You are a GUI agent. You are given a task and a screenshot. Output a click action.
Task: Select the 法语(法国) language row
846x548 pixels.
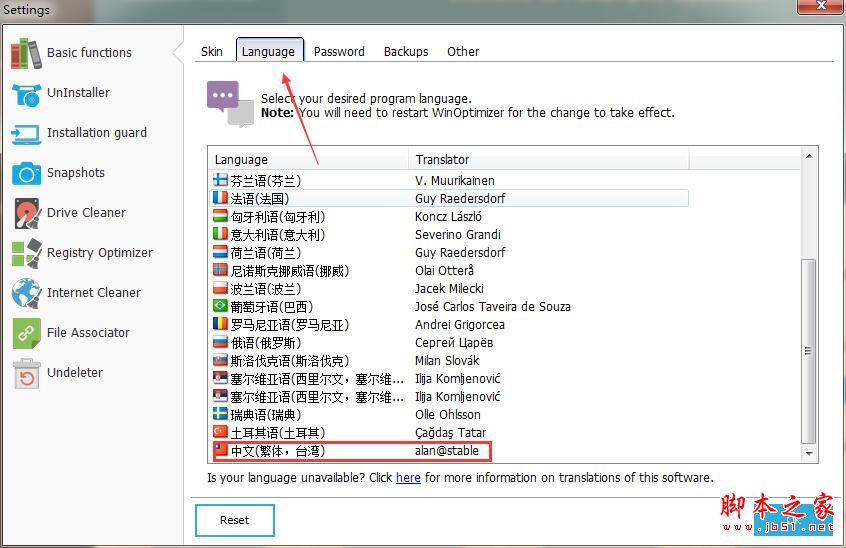tap(449, 198)
